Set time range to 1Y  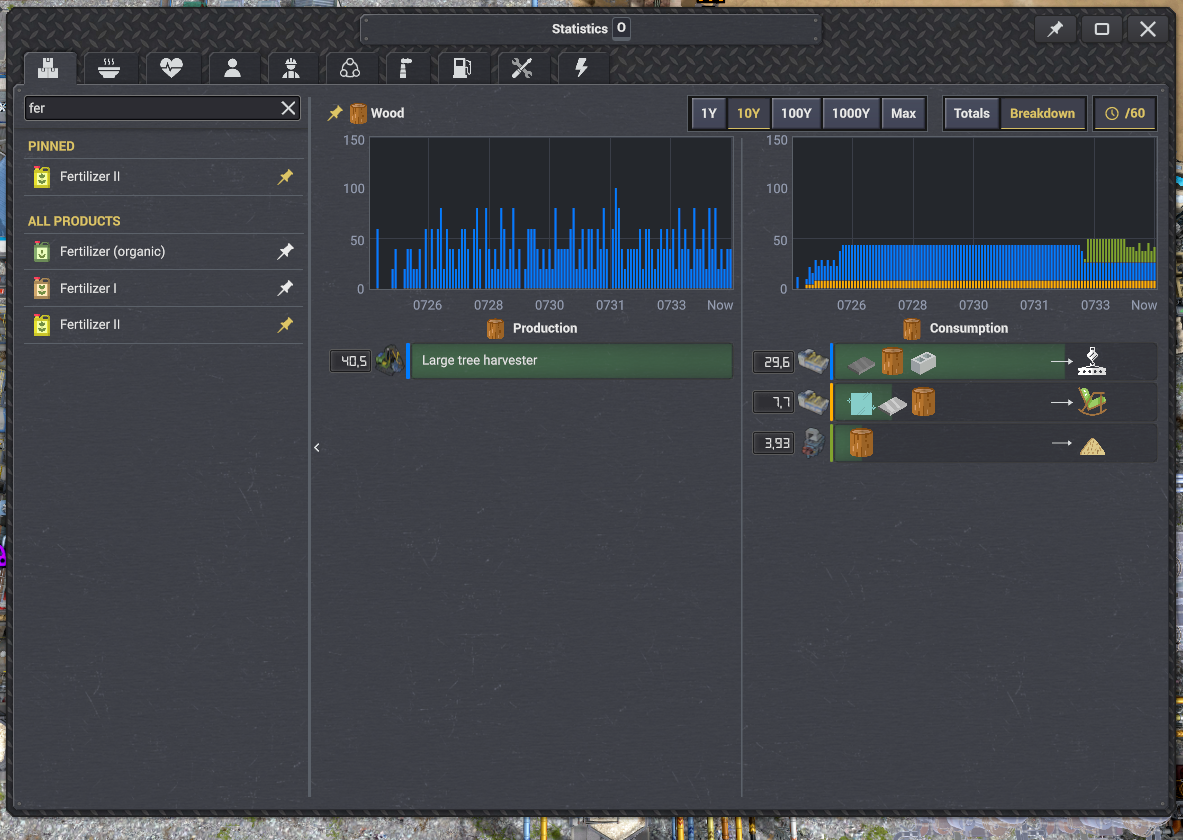pyautogui.click(x=708, y=113)
